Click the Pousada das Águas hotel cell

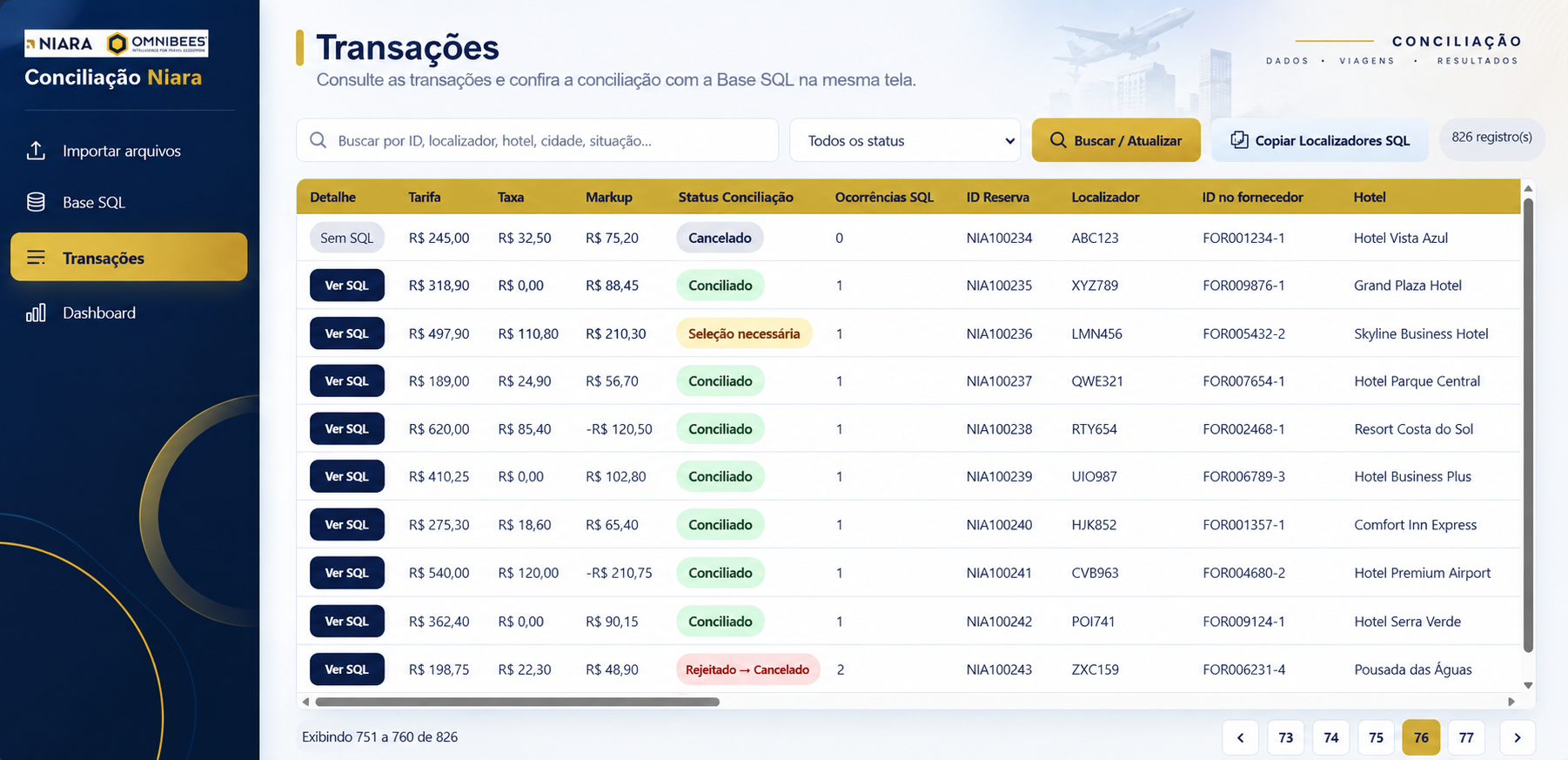1413,669
